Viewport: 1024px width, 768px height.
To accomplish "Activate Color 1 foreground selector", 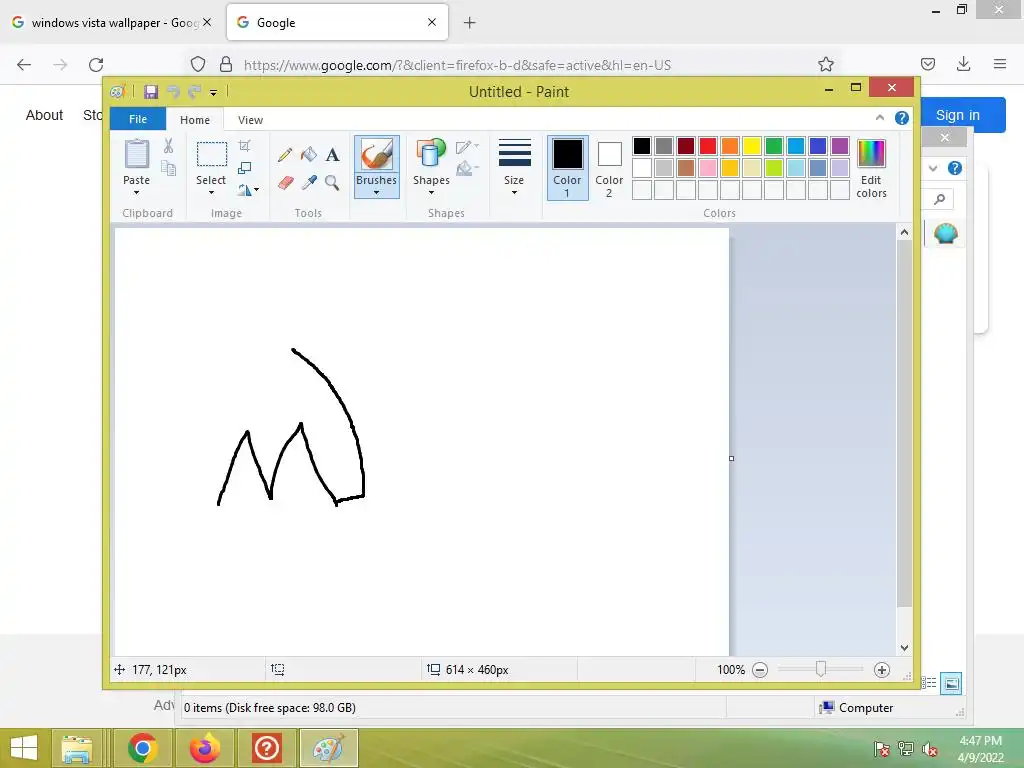I will point(568,168).
